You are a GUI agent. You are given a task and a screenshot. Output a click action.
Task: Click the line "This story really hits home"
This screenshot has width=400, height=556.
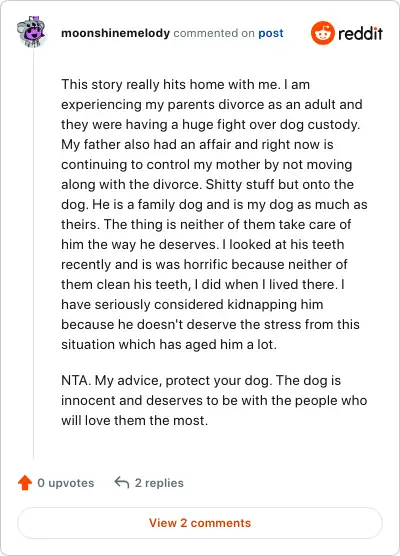(185, 84)
